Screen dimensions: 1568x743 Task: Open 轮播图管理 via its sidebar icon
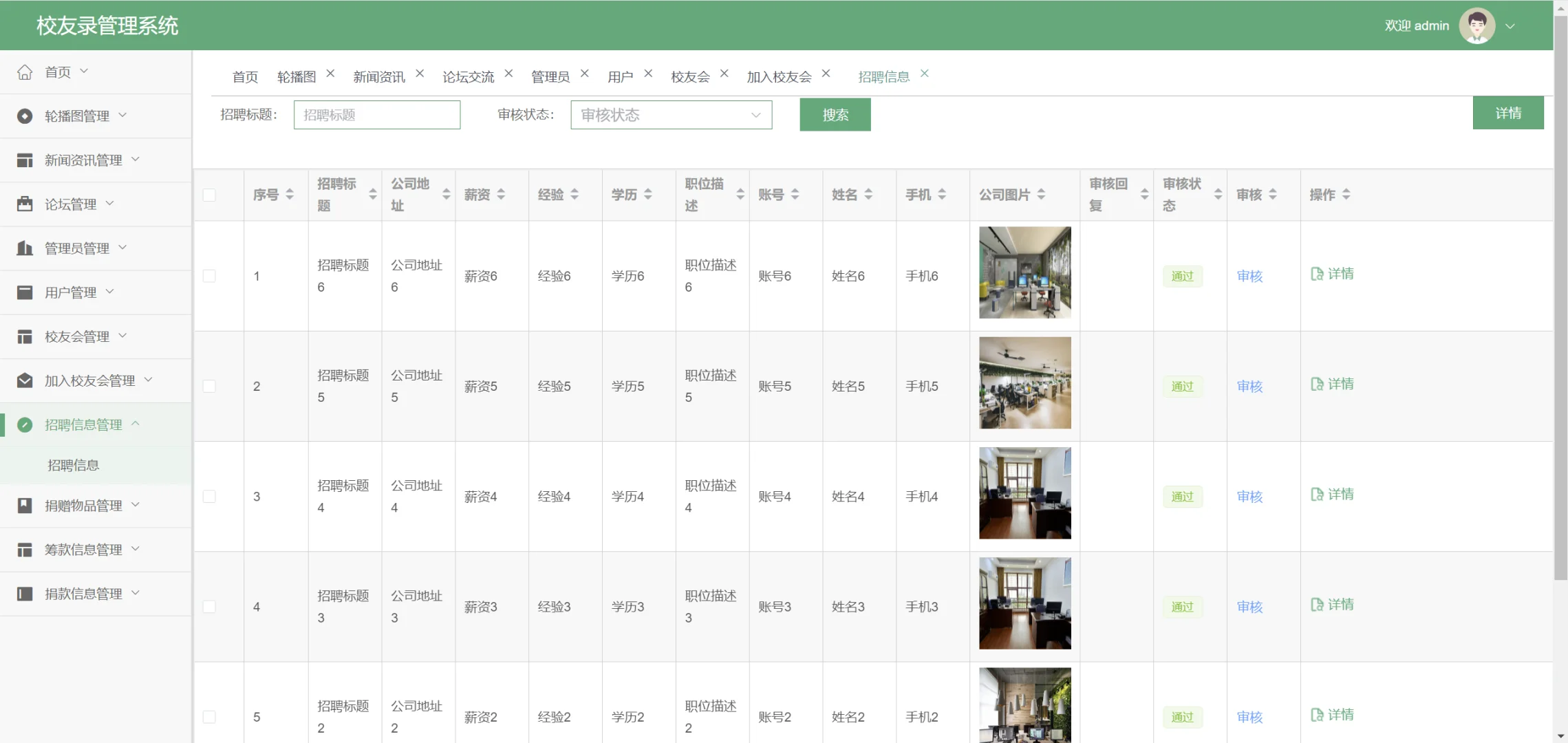coord(25,116)
